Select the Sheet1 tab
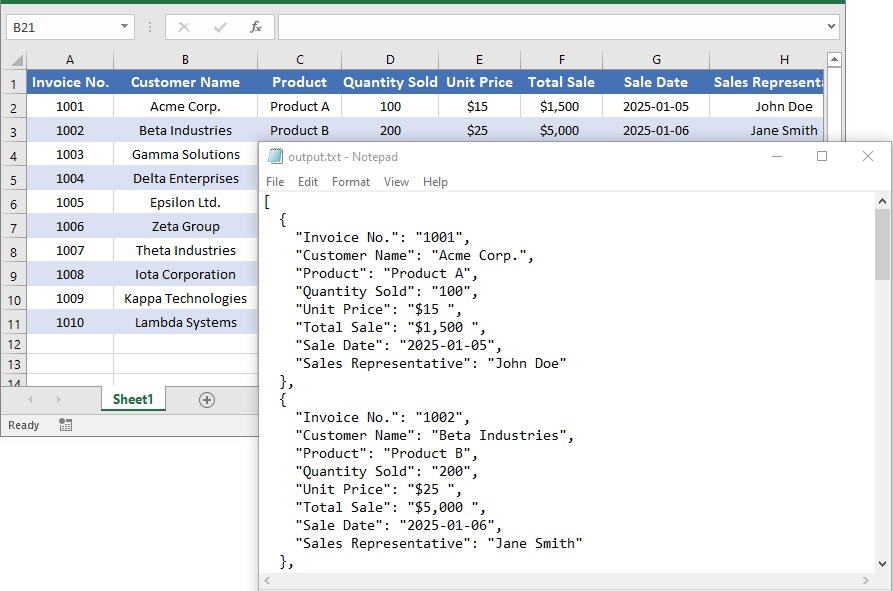Screen dimensions: 893x591 [133, 398]
